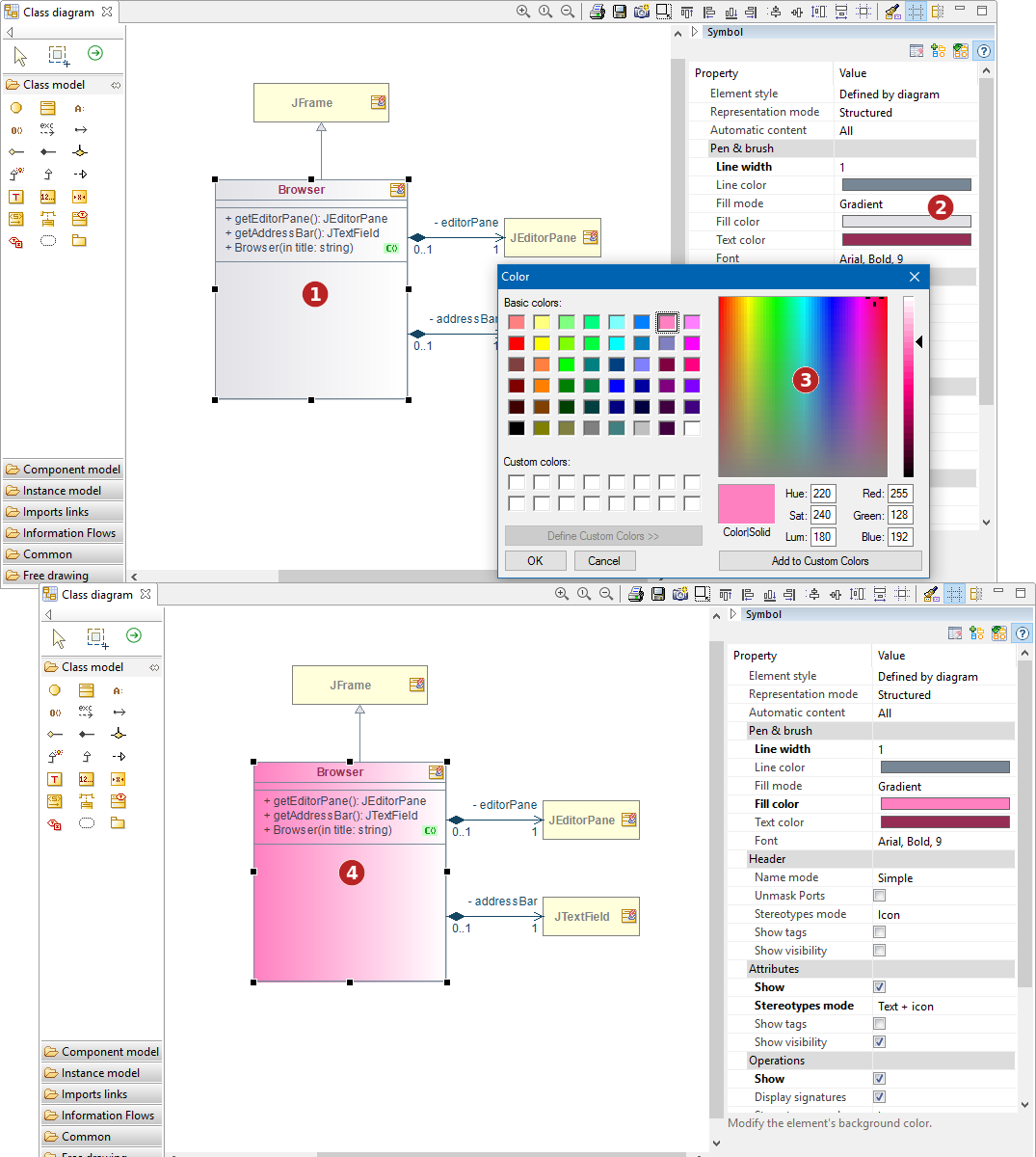
Task: Click the paintbrush style icon on the pink Browser diagram toolbar
Action: 931,594
